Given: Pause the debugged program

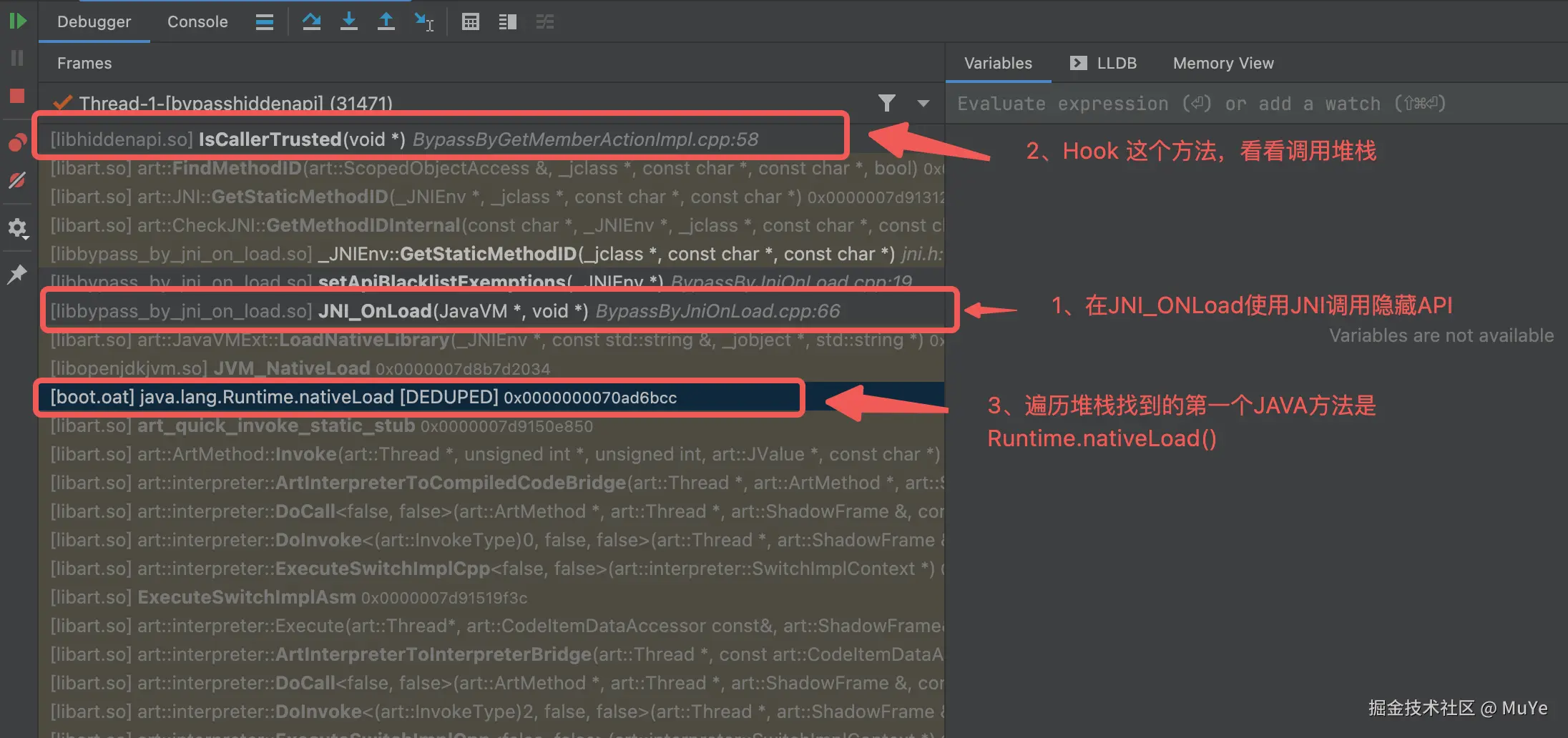Looking at the screenshot, I should (18, 57).
